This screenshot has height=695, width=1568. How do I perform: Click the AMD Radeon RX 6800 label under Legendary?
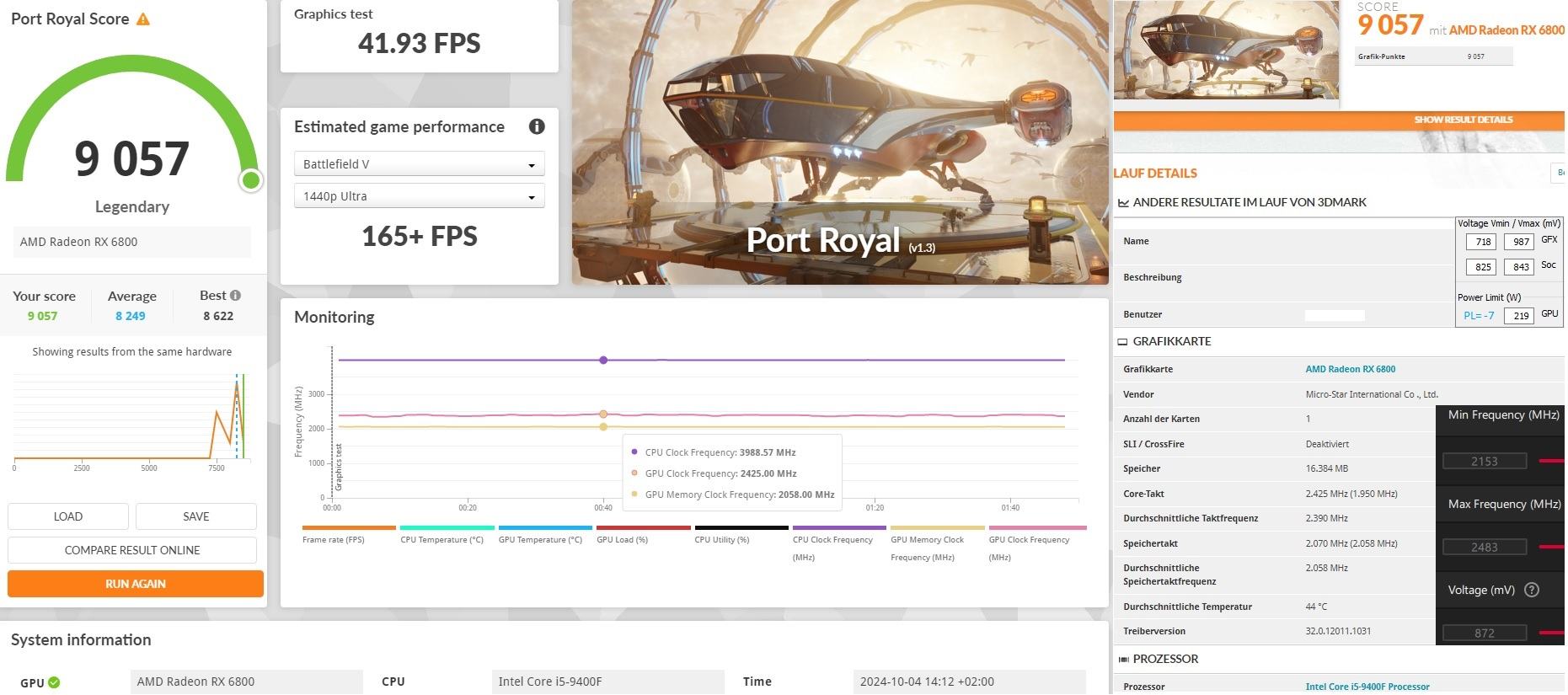132,242
